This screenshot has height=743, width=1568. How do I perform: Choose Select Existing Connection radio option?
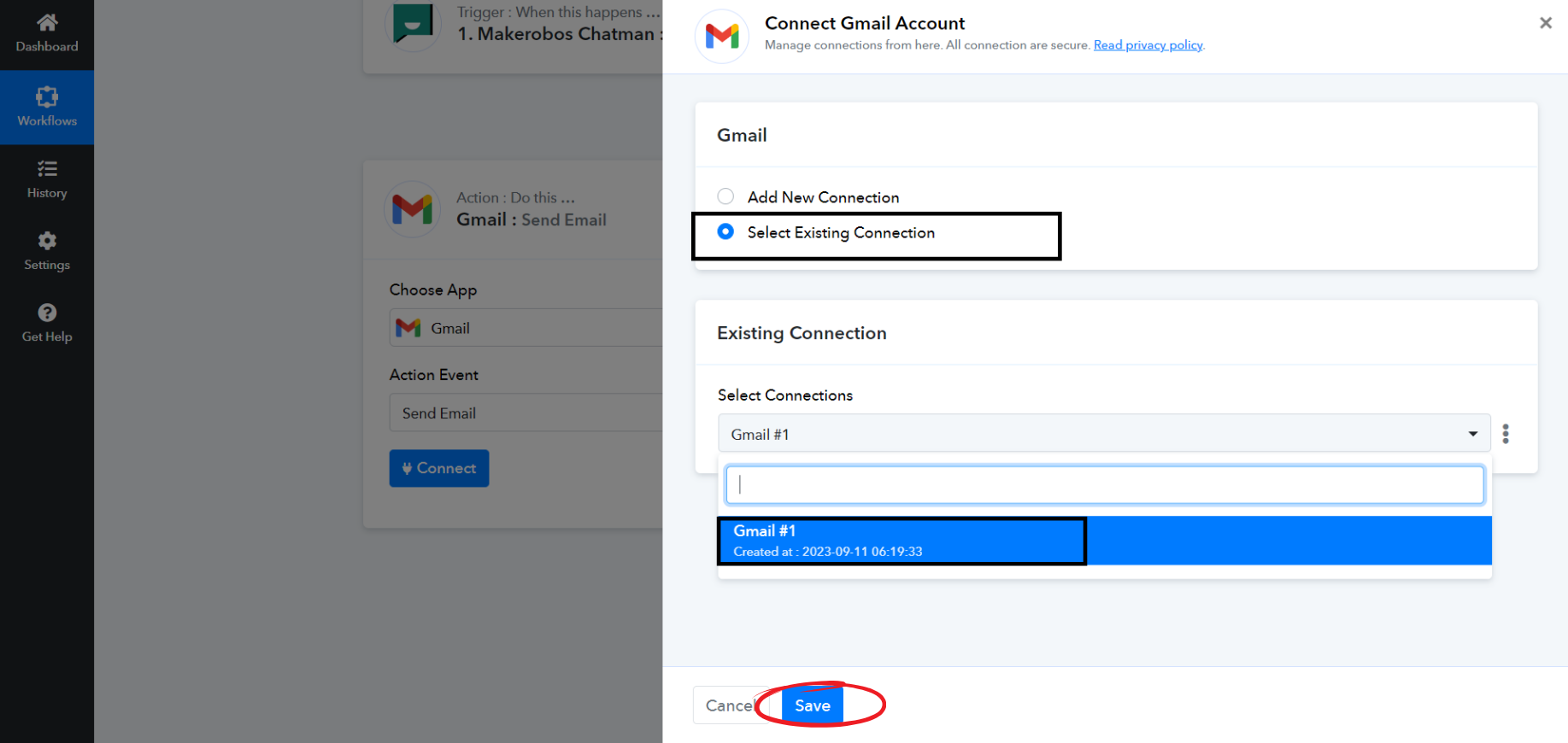point(725,232)
